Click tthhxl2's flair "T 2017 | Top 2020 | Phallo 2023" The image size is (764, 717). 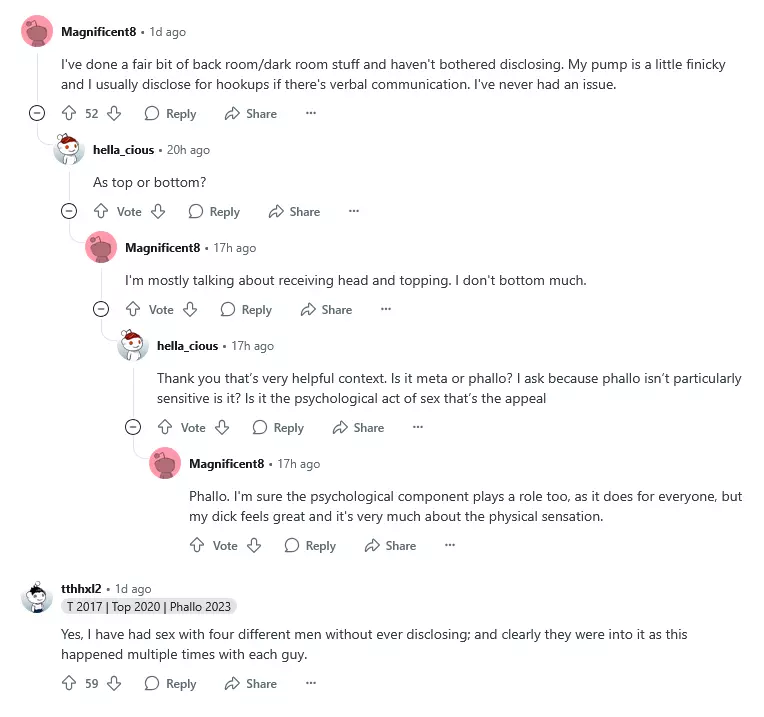(x=149, y=607)
